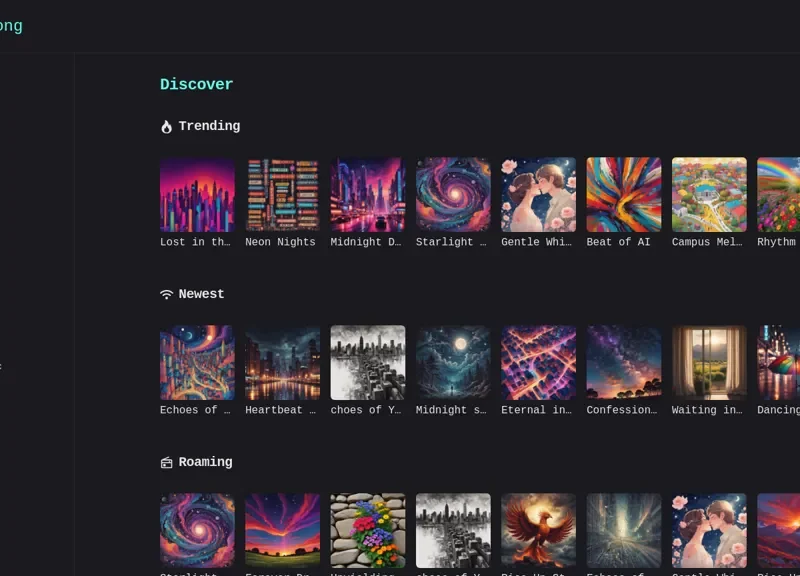Select the 'Lost in th…' skyline cover
Screen dimensions: 800x576
[x=197, y=194]
